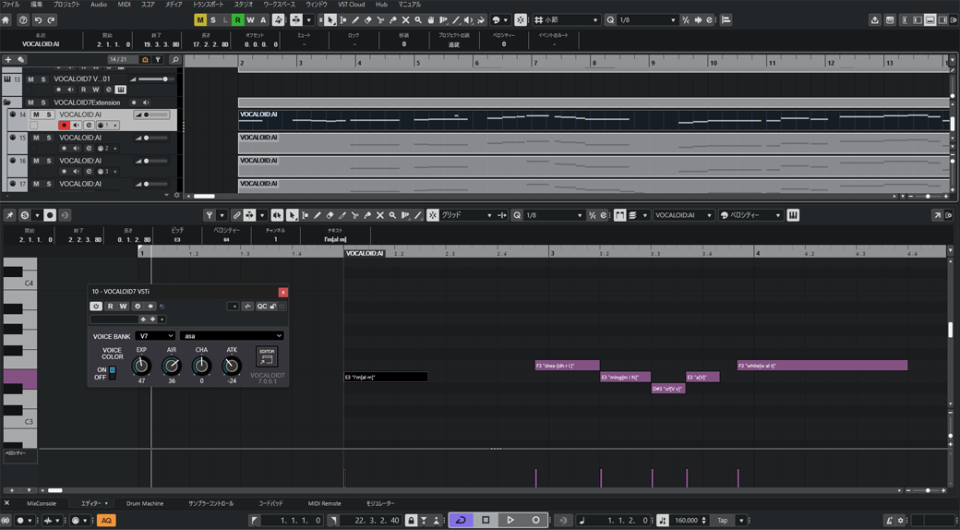This screenshot has width=960, height=530.
Task: Click the add track plus icon
Action: (8, 60)
